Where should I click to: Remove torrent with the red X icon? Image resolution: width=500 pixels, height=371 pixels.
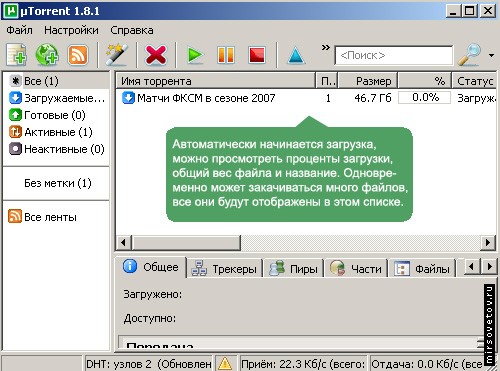click(156, 55)
